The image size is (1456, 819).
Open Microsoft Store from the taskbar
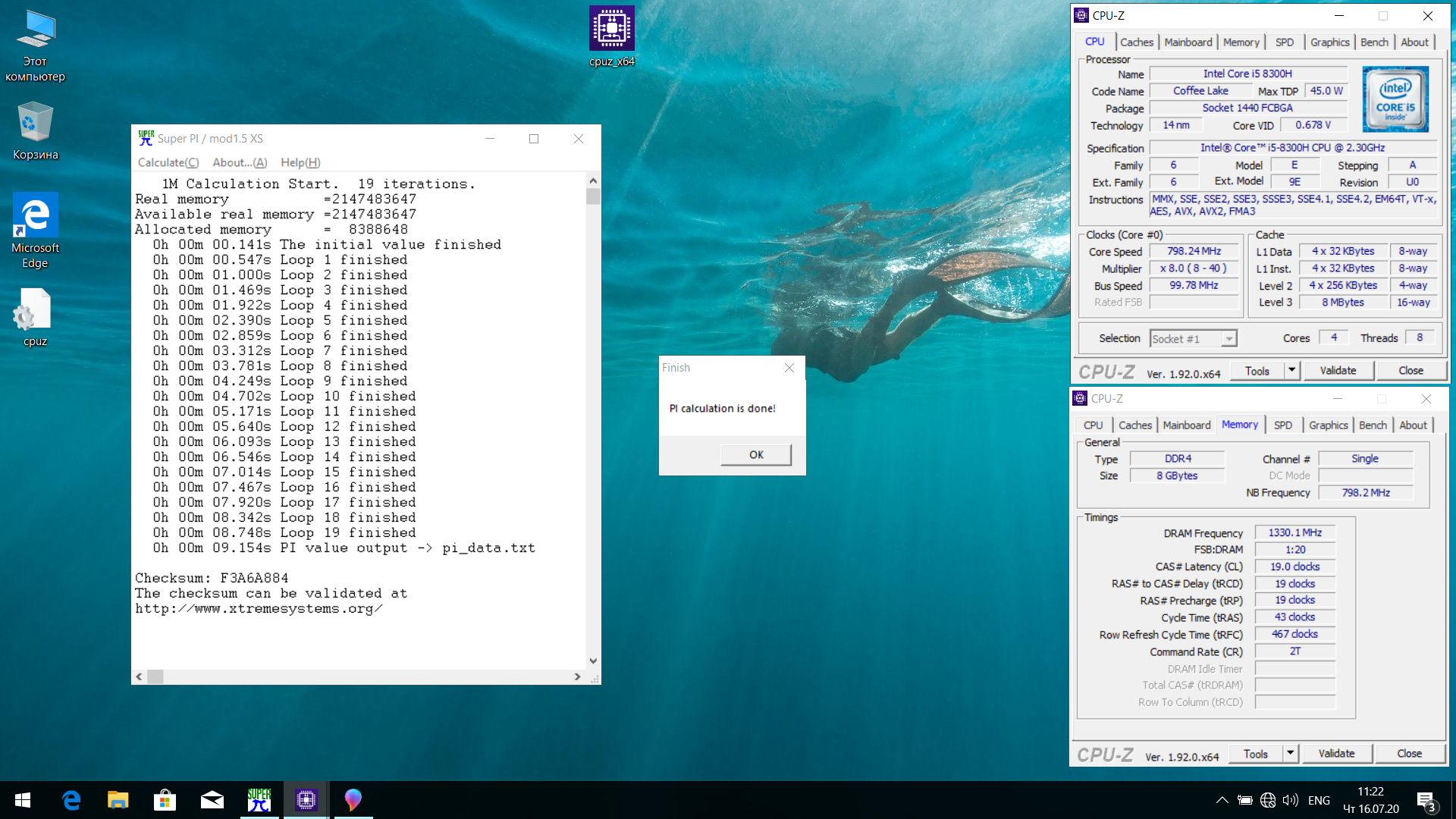(165, 800)
